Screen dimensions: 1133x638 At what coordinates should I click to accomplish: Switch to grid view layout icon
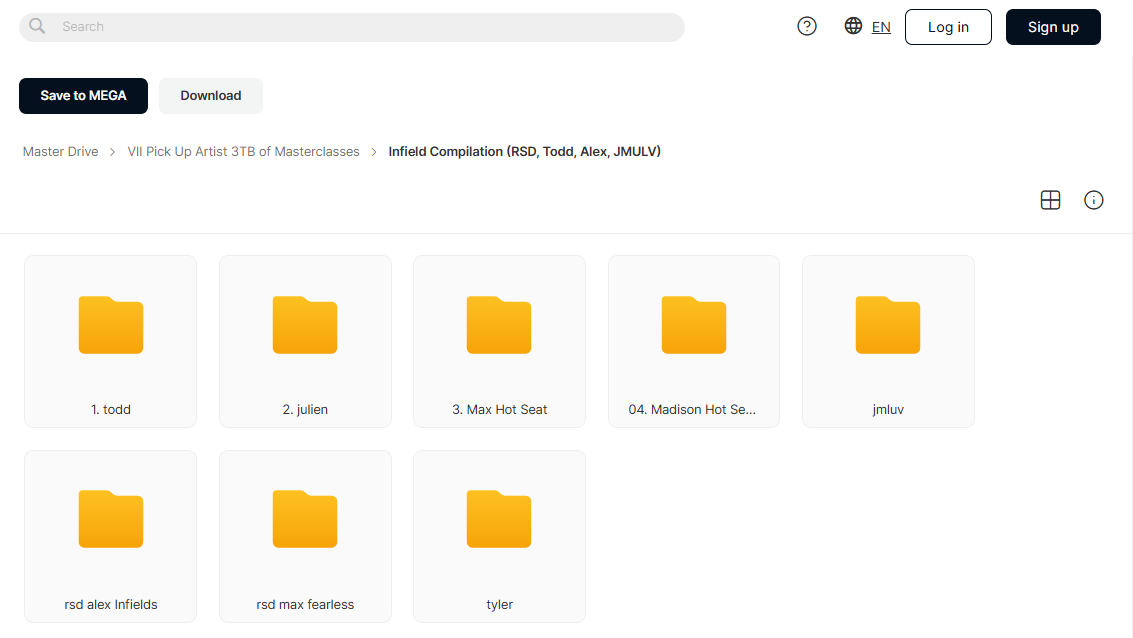pyautogui.click(x=1050, y=200)
